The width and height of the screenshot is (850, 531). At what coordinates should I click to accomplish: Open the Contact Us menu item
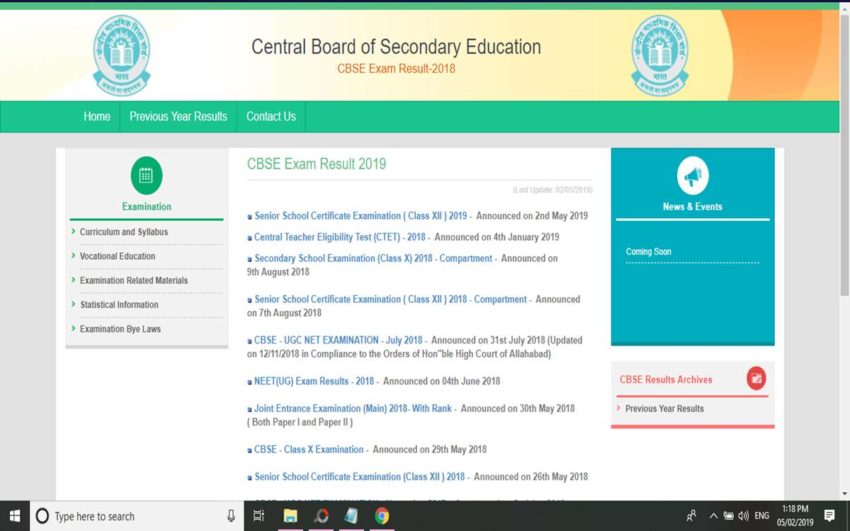271,116
